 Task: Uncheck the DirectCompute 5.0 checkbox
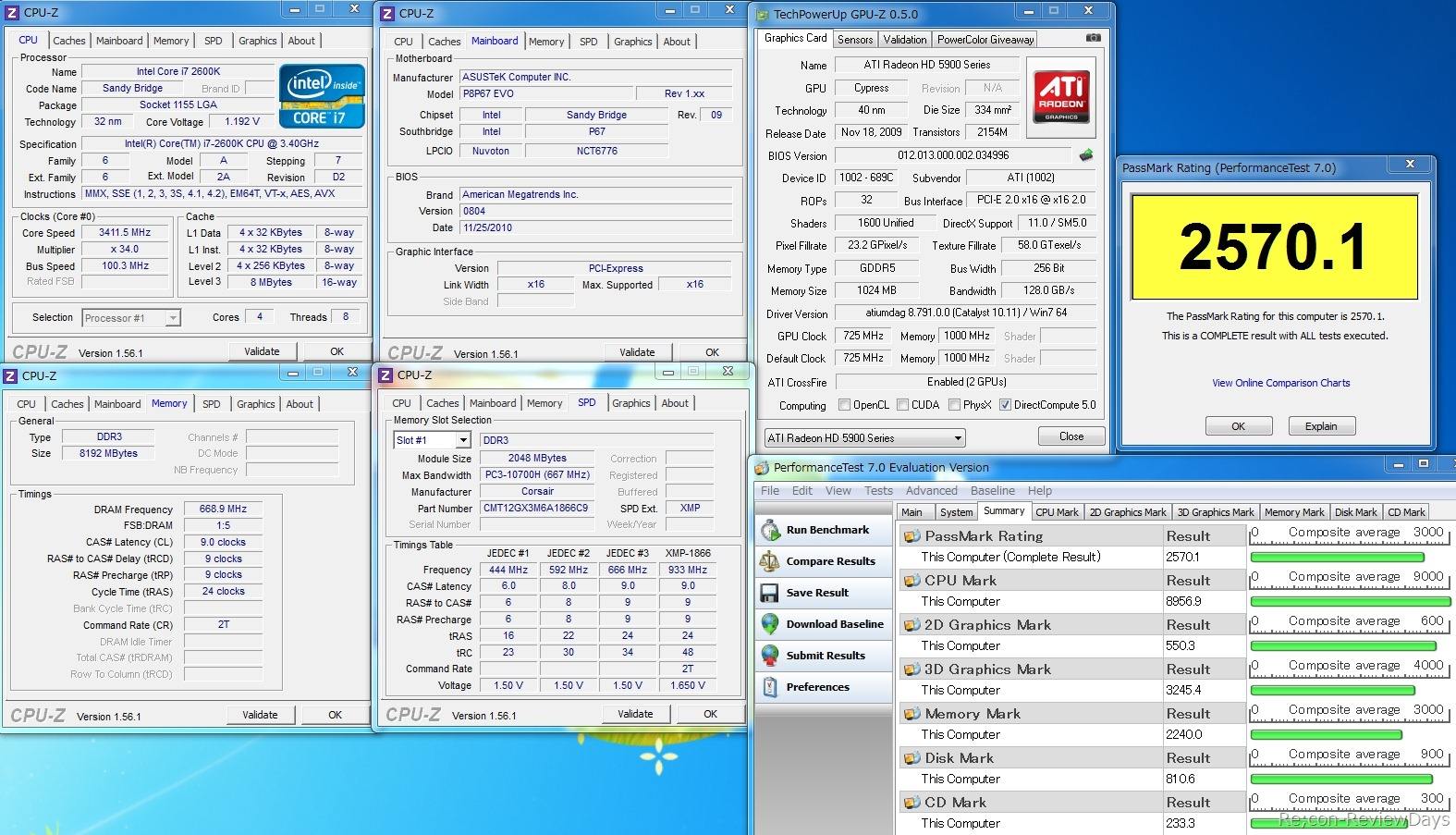1005,405
